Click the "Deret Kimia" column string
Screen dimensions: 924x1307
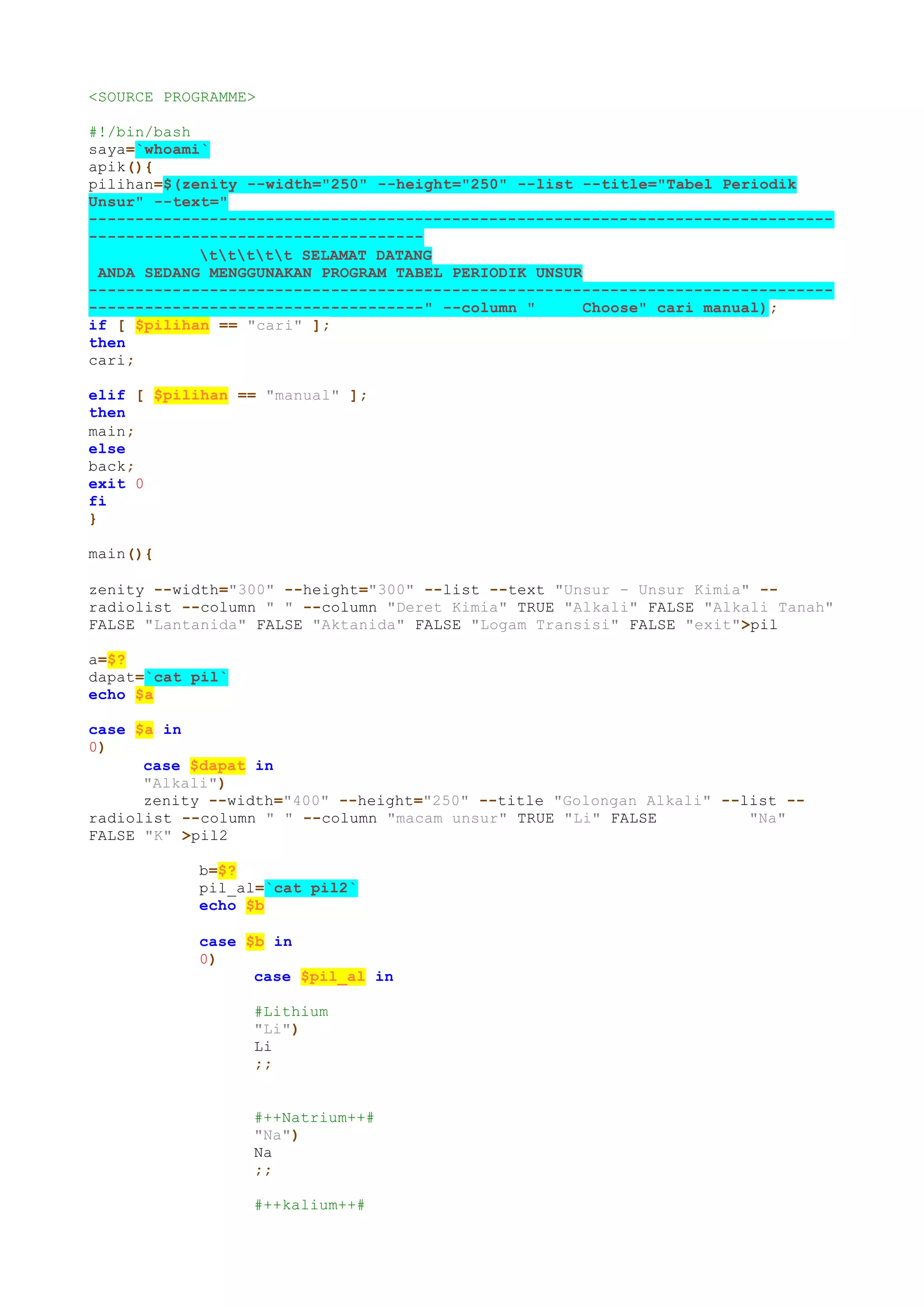[447, 608]
